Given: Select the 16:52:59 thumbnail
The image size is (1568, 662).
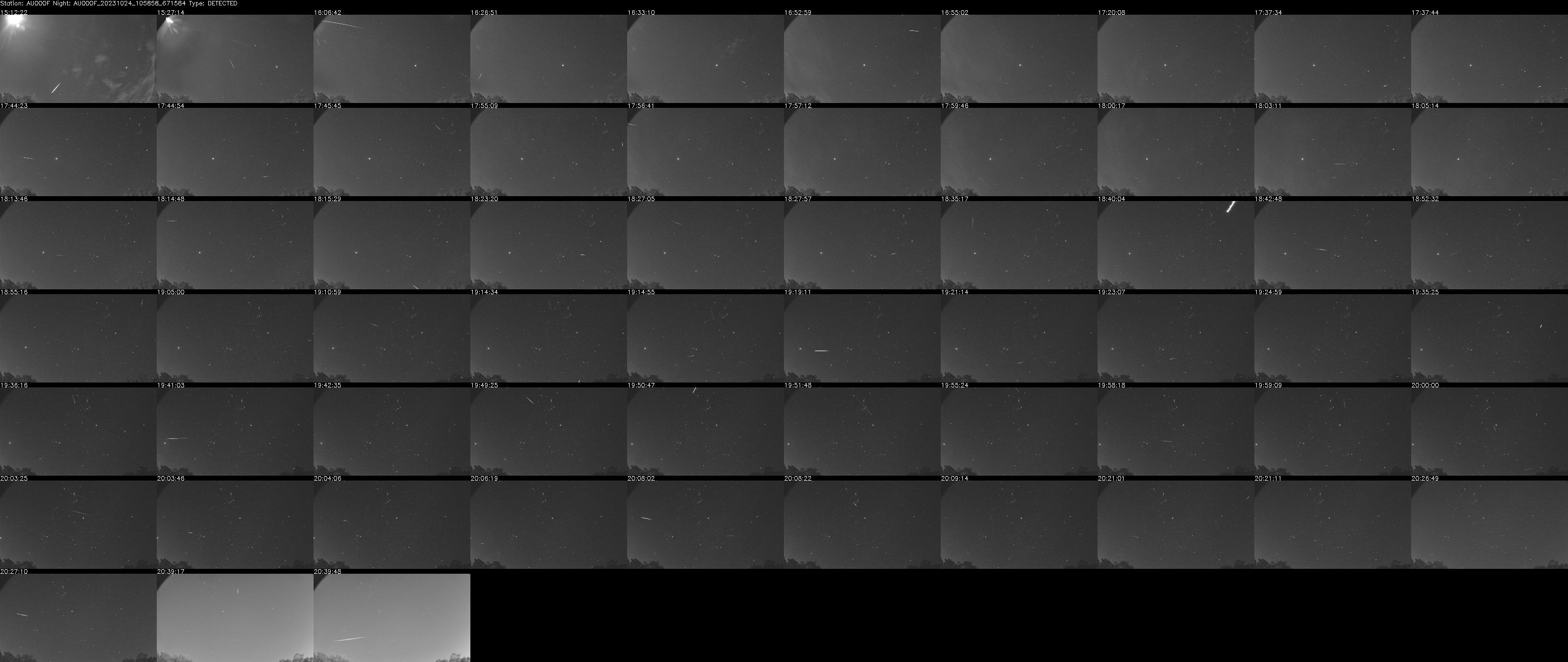Looking at the screenshot, I should [862, 58].
